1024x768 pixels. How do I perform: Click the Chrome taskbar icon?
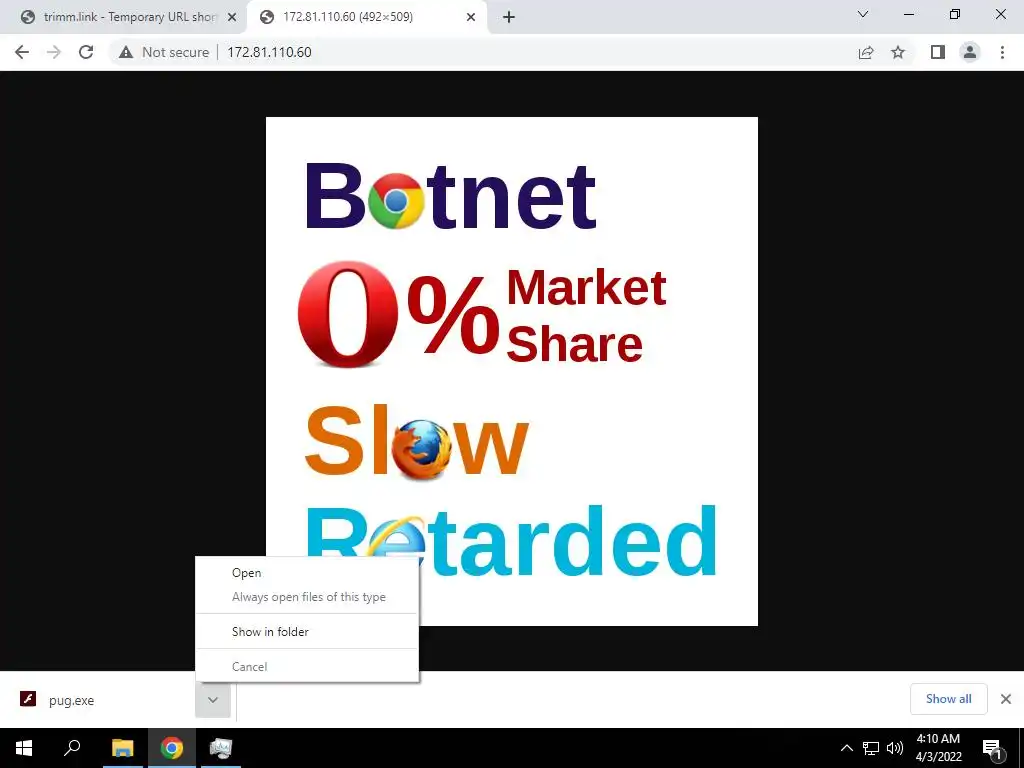point(172,748)
